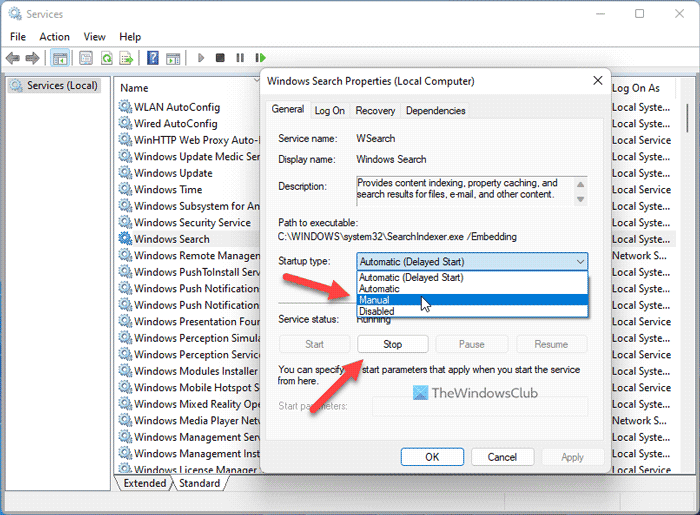Image resolution: width=700 pixels, height=515 pixels.
Task: Click the Pause service button
Action: point(471,344)
